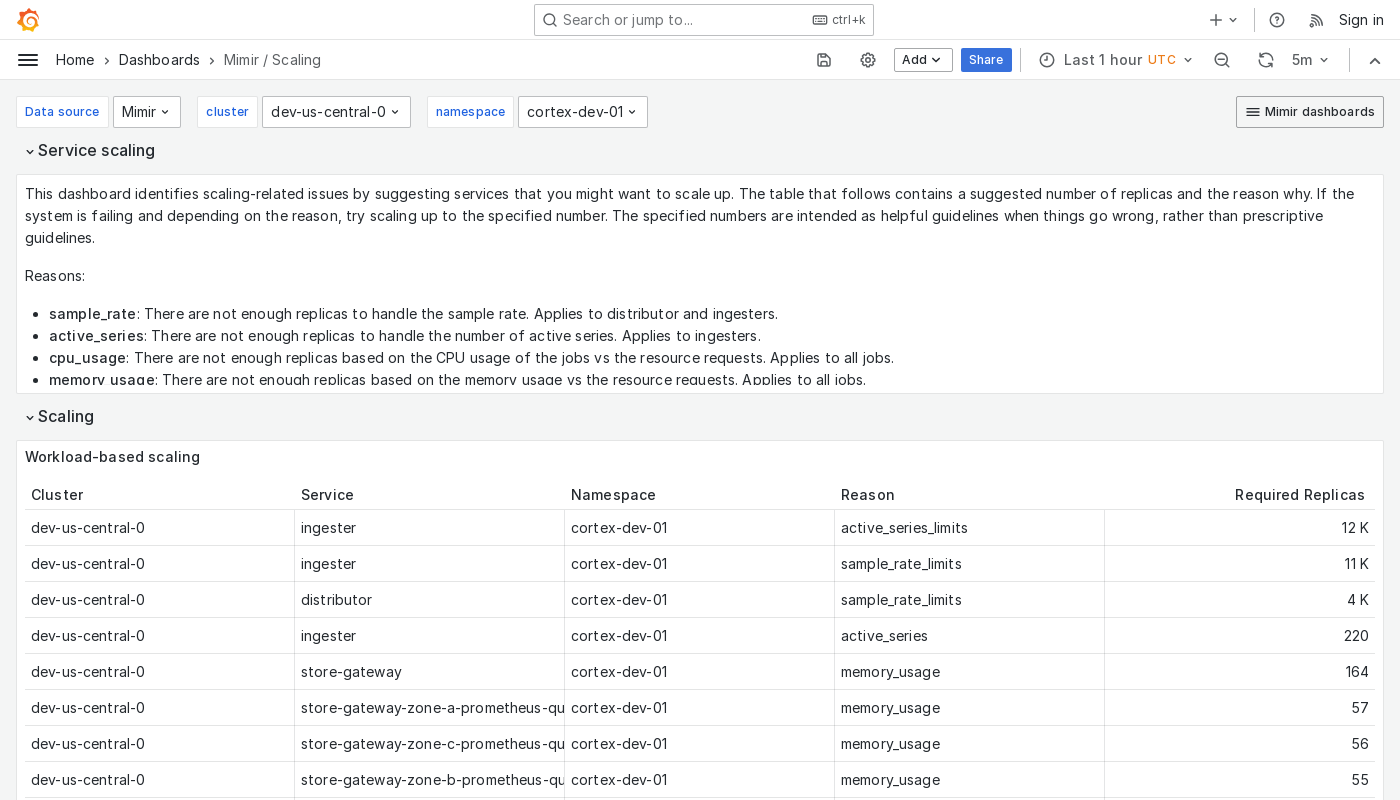The height and width of the screenshot is (800, 1400).
Task: Click the 11 K required replicas value
Action: tap(1356, 564)
